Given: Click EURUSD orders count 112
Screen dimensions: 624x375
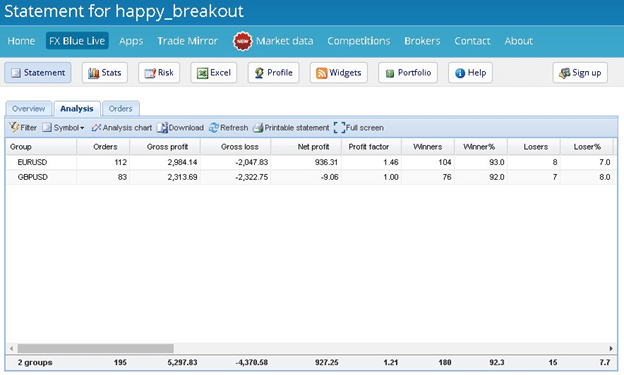Looking at the screenshot, I should point(120,162).
